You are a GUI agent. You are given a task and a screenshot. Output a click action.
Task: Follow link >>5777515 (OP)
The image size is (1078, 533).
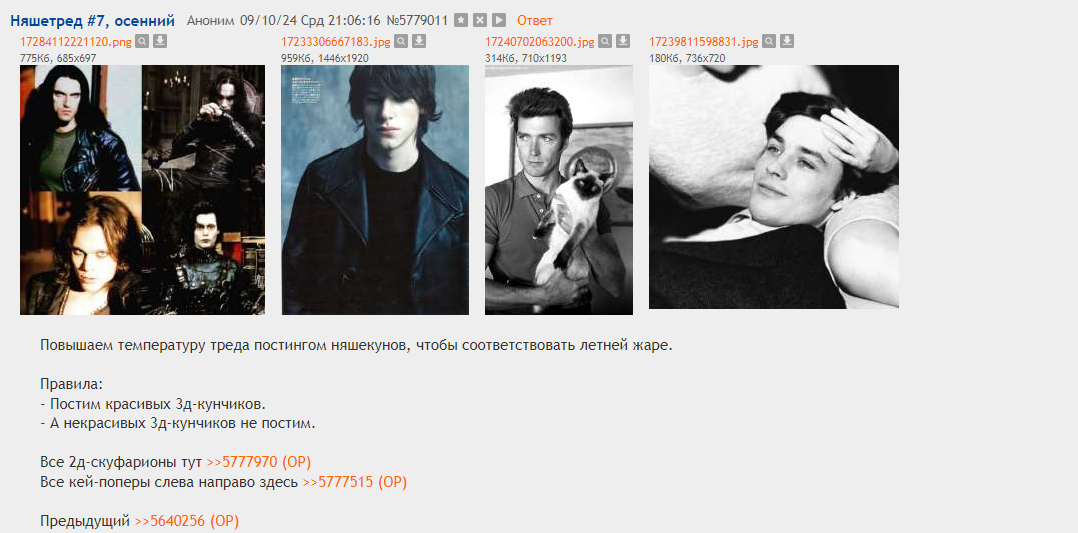click(355, 482)
